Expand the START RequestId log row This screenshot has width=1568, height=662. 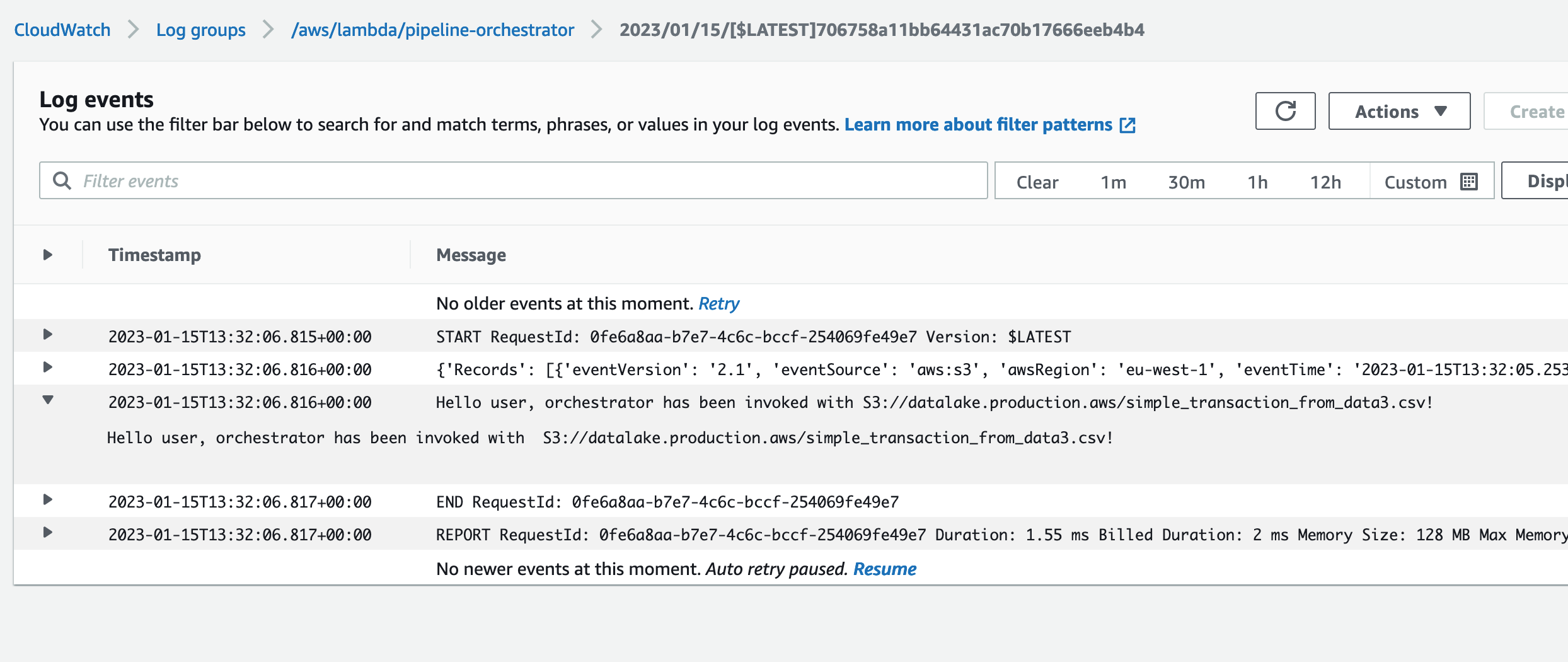click(x=48, y=335)
